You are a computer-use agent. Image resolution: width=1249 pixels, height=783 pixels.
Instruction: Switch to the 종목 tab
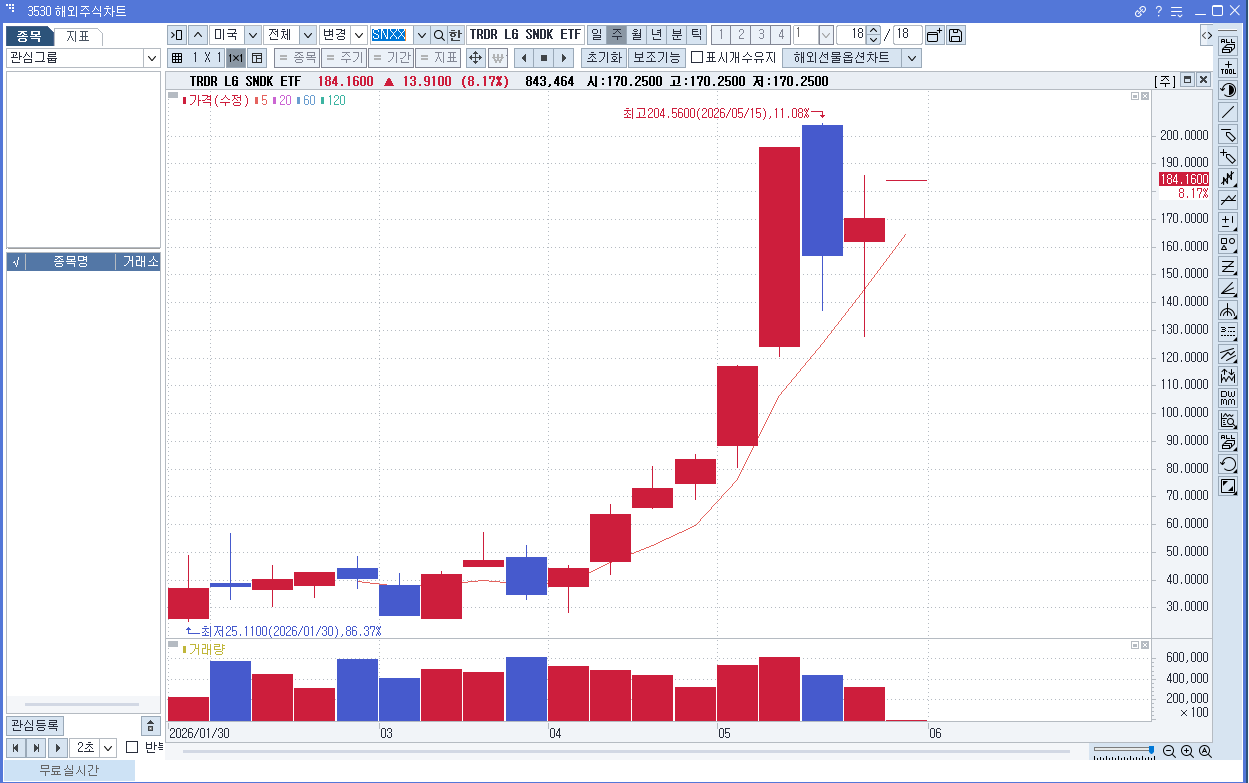[x=29, y=36]
